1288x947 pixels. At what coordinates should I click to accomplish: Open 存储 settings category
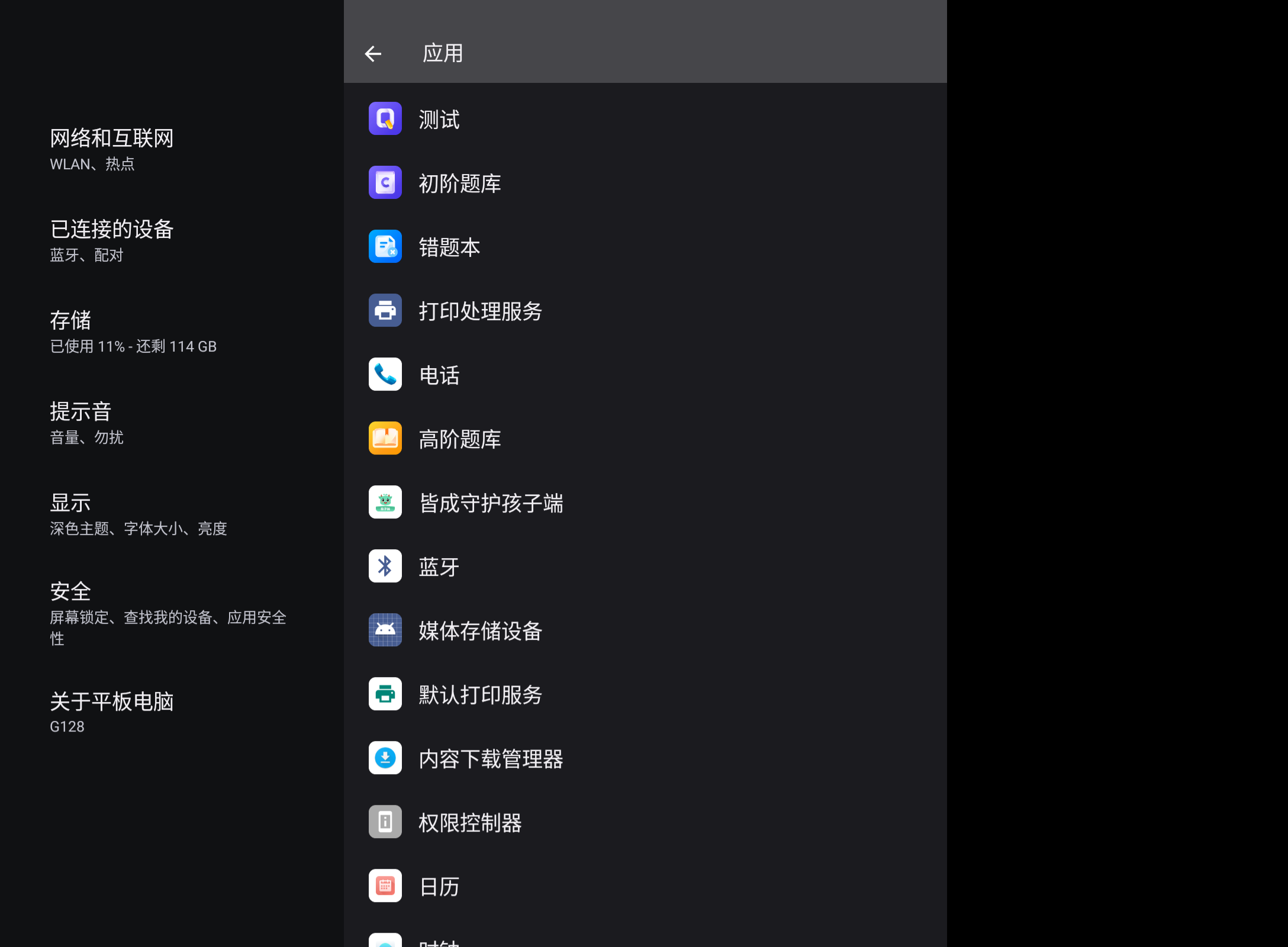[x=172, y=331]
